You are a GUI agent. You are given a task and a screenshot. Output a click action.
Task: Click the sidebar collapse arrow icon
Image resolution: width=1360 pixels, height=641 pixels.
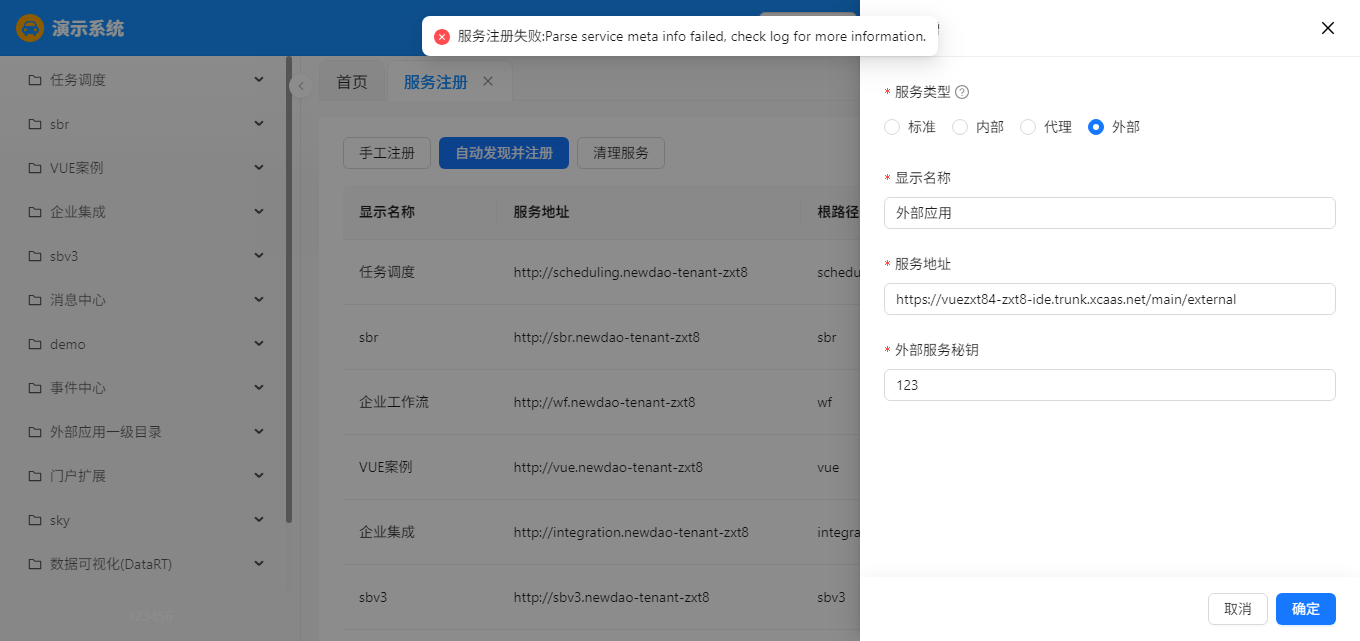[300, 87]
